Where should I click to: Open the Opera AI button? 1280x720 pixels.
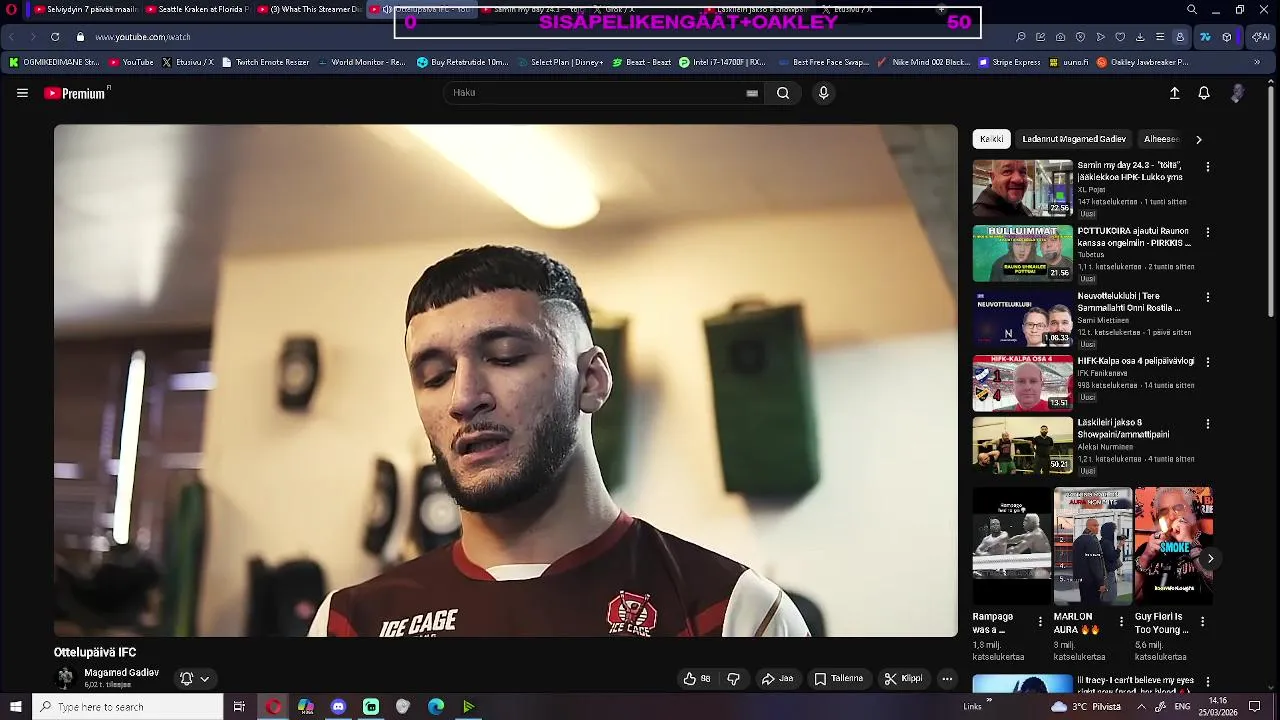1261,37
